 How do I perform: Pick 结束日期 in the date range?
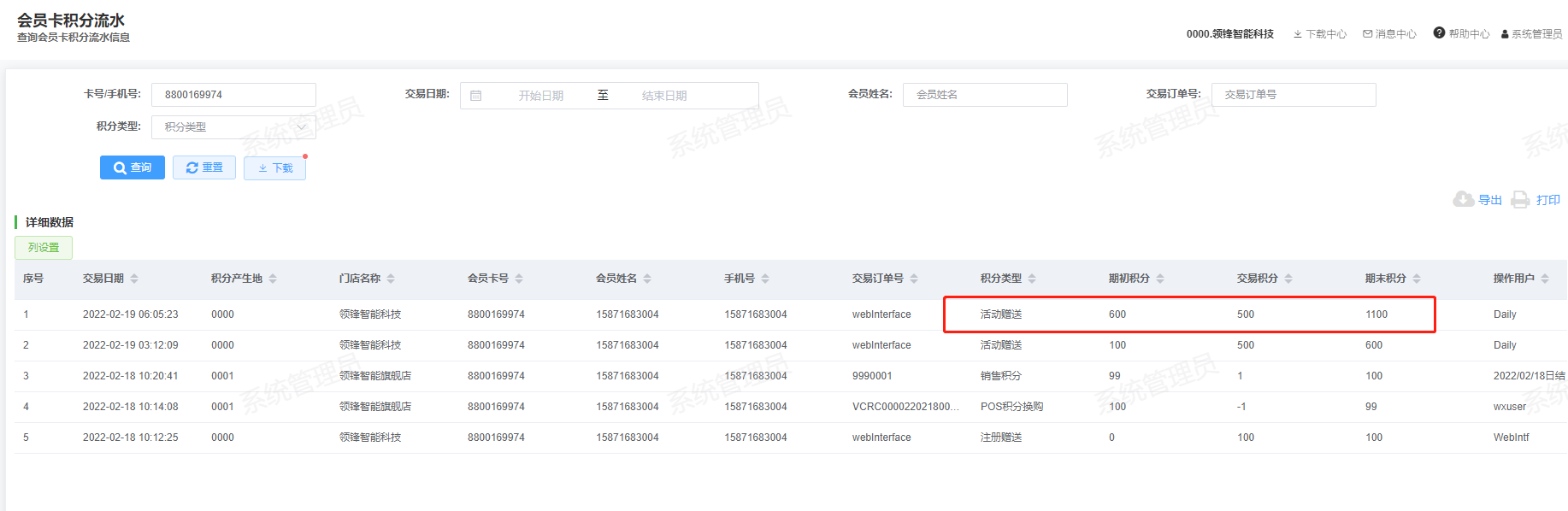coord(664,96)
